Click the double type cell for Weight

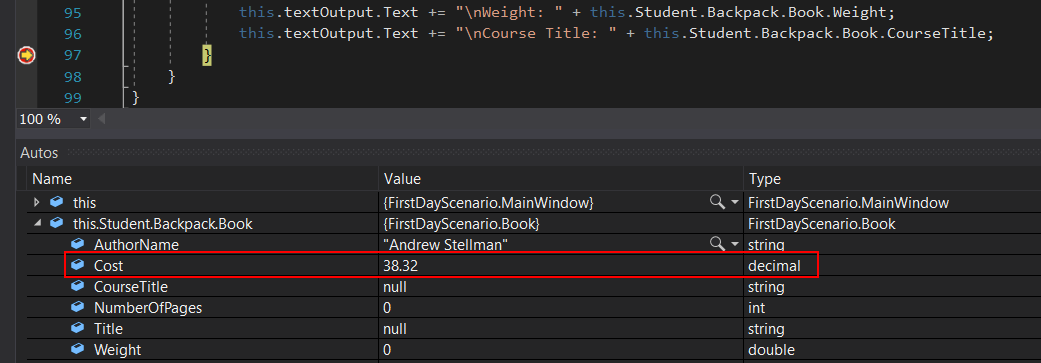771,350
